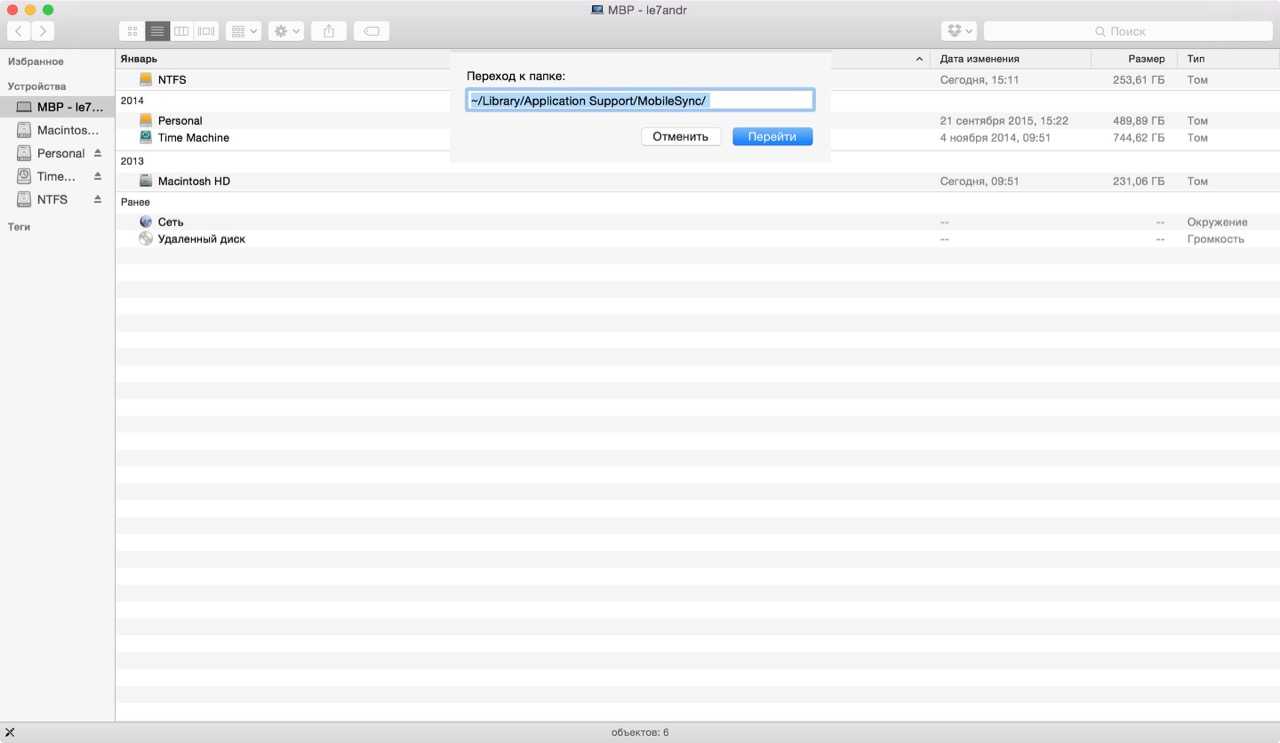Click the Share toolbar icon
Image resolution: width=1280 pixels, height=743 pixels.
[x=329, y=31]
